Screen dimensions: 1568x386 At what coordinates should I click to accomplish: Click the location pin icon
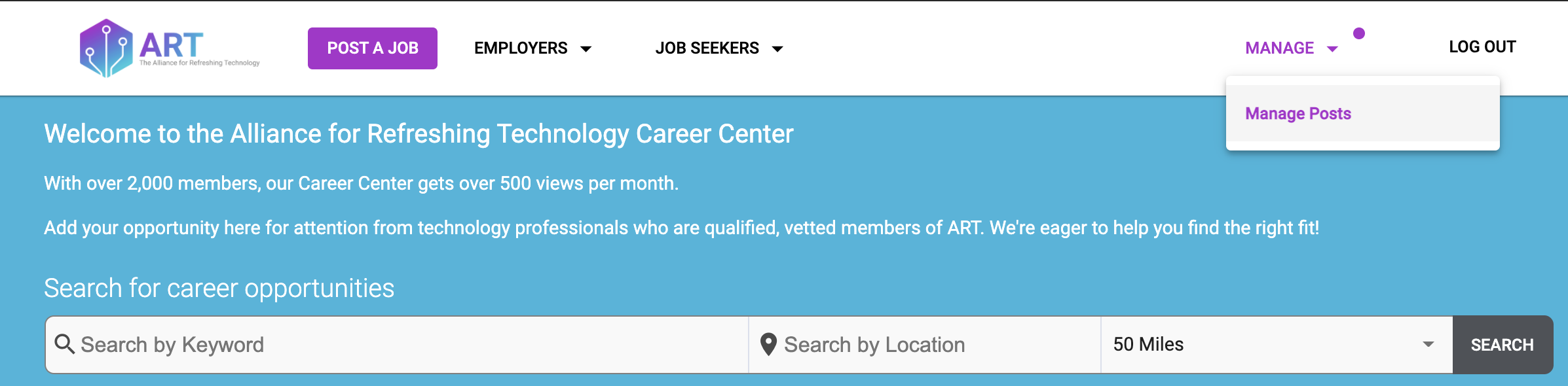click(768, 344)
